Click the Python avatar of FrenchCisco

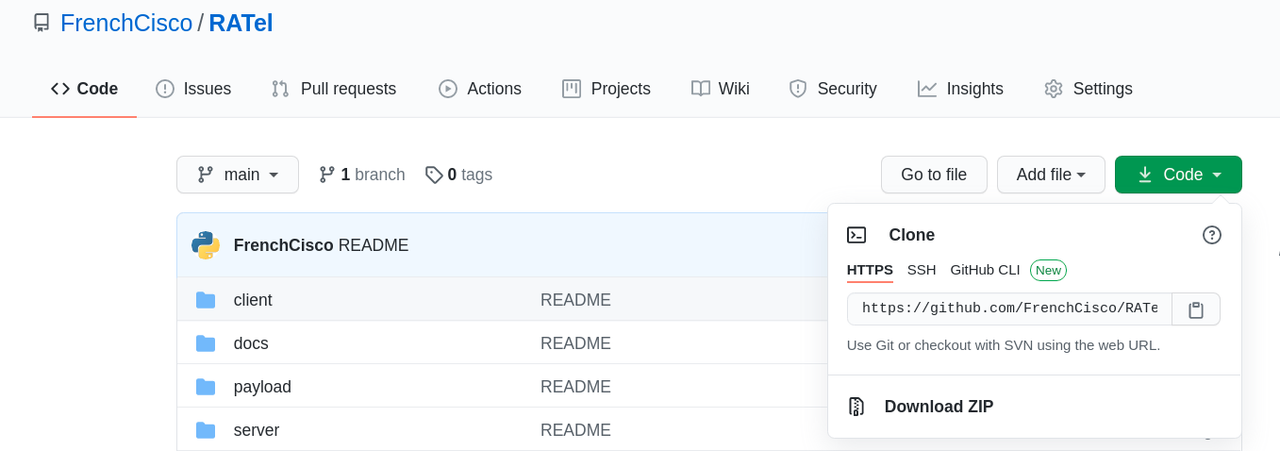tap(206, 245)
